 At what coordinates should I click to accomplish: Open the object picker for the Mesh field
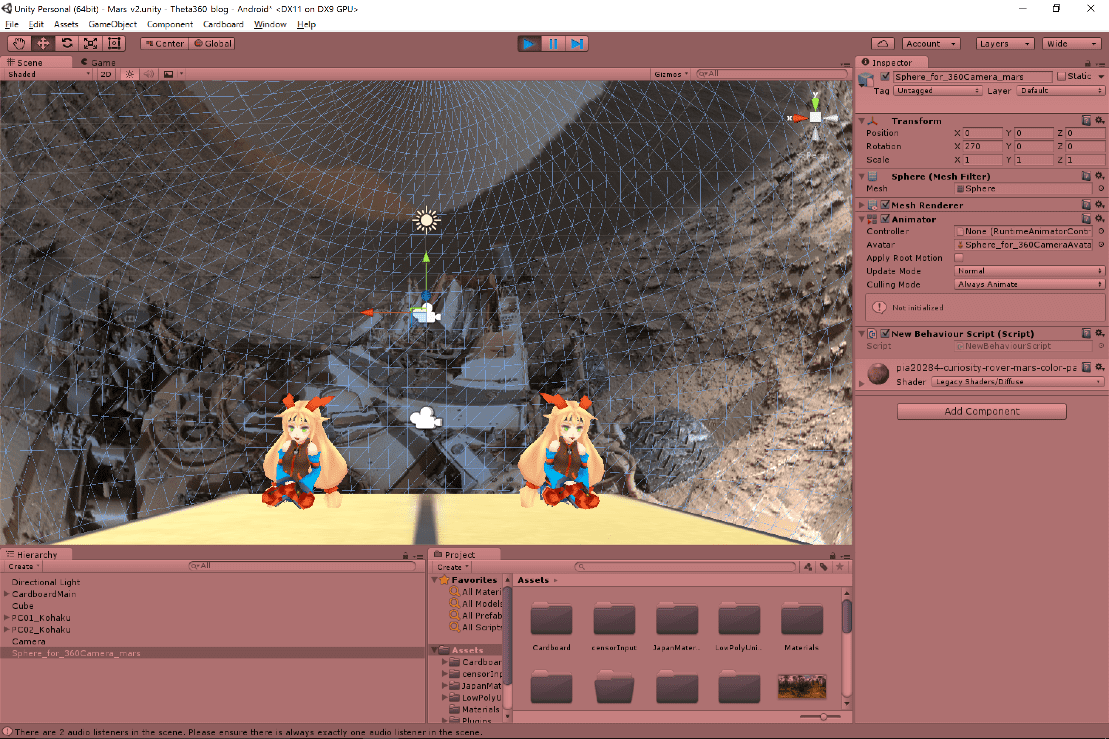[x=1101, y=189]
